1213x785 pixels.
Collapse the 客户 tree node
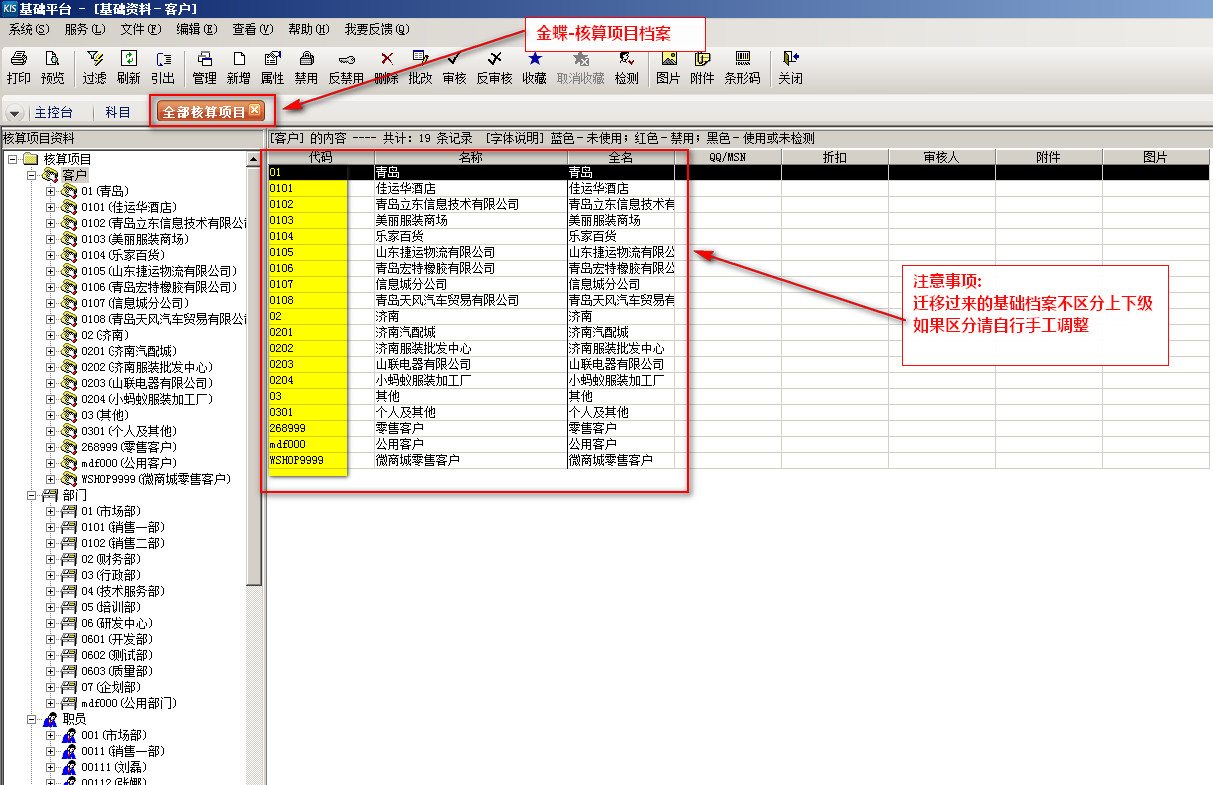tap(31, 175)
